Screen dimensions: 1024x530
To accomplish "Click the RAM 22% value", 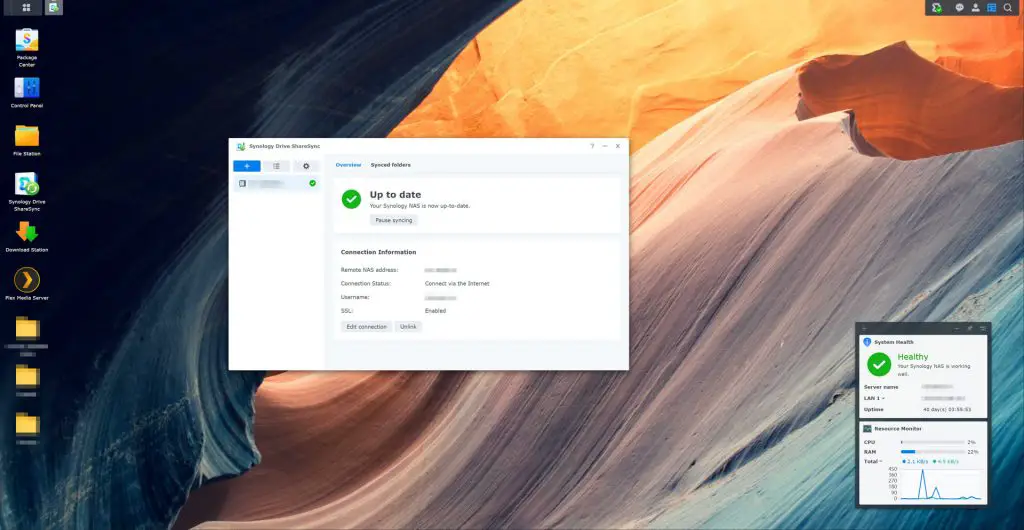I will 973,452.
